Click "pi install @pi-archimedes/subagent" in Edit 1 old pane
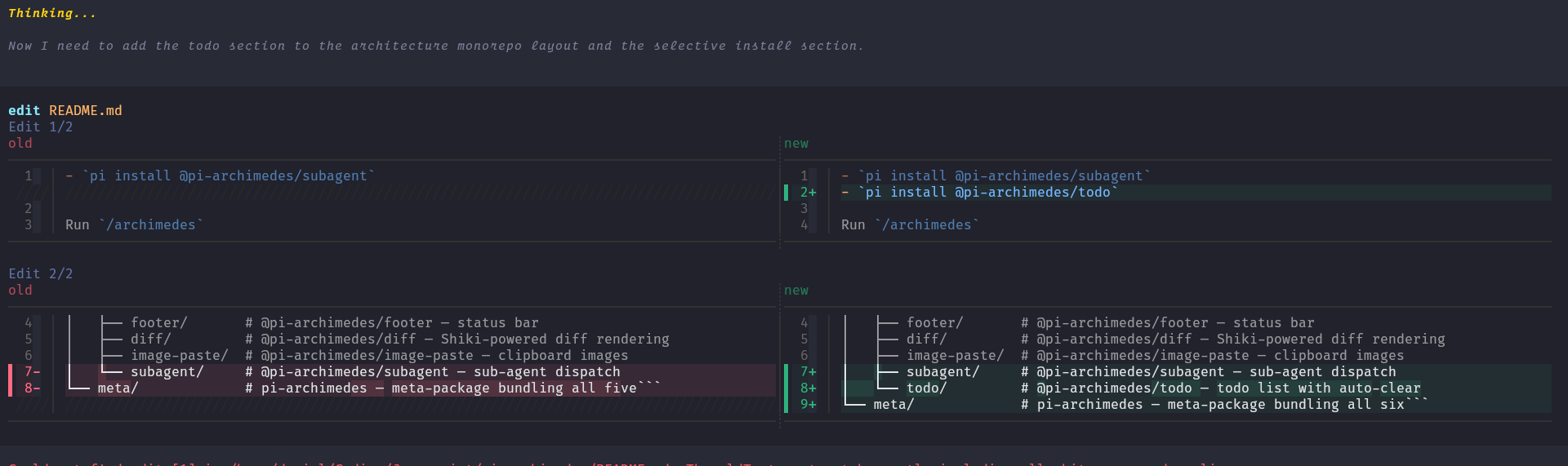Viewport: 1568px width, 466px height. 229,175
